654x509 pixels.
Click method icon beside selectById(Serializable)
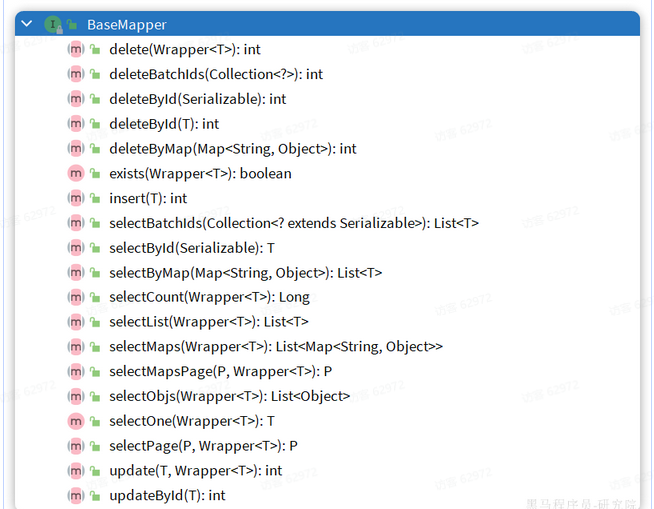(76, 248)
